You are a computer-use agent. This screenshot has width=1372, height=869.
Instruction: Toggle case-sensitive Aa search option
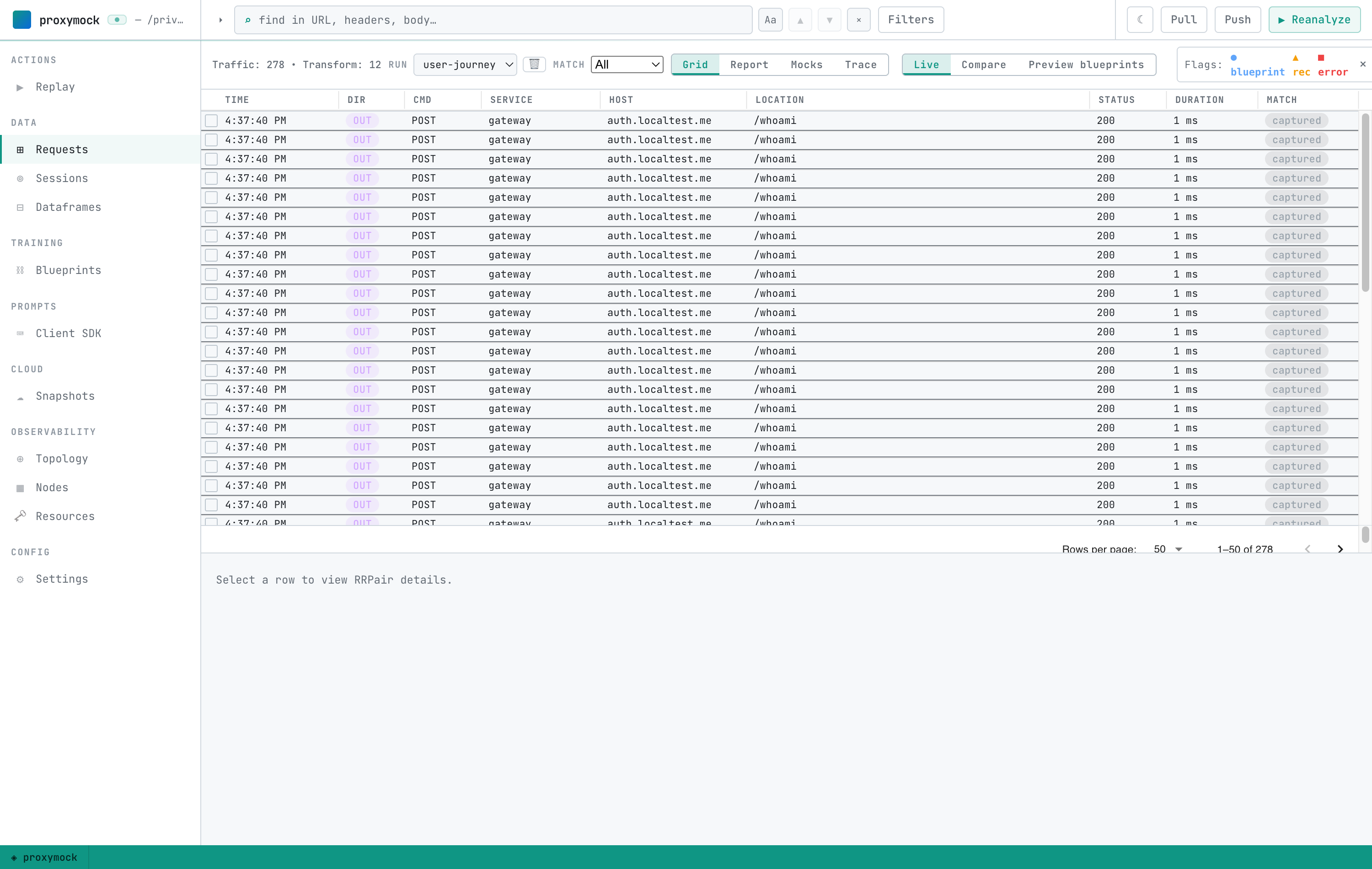tap(770, 20)
